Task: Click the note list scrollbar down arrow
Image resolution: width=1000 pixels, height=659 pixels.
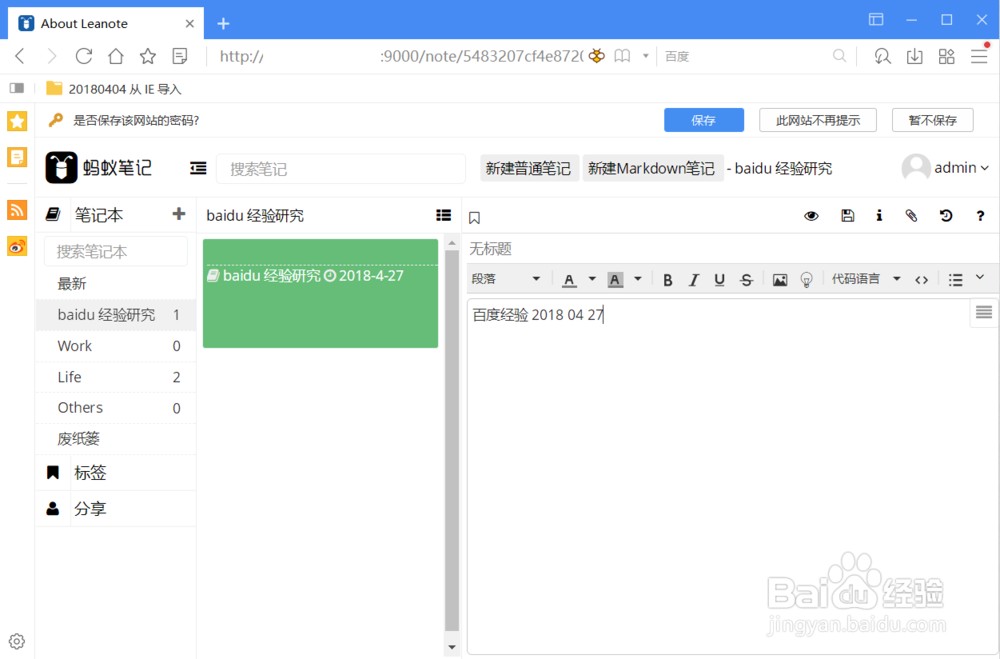Action: (452, 648)
